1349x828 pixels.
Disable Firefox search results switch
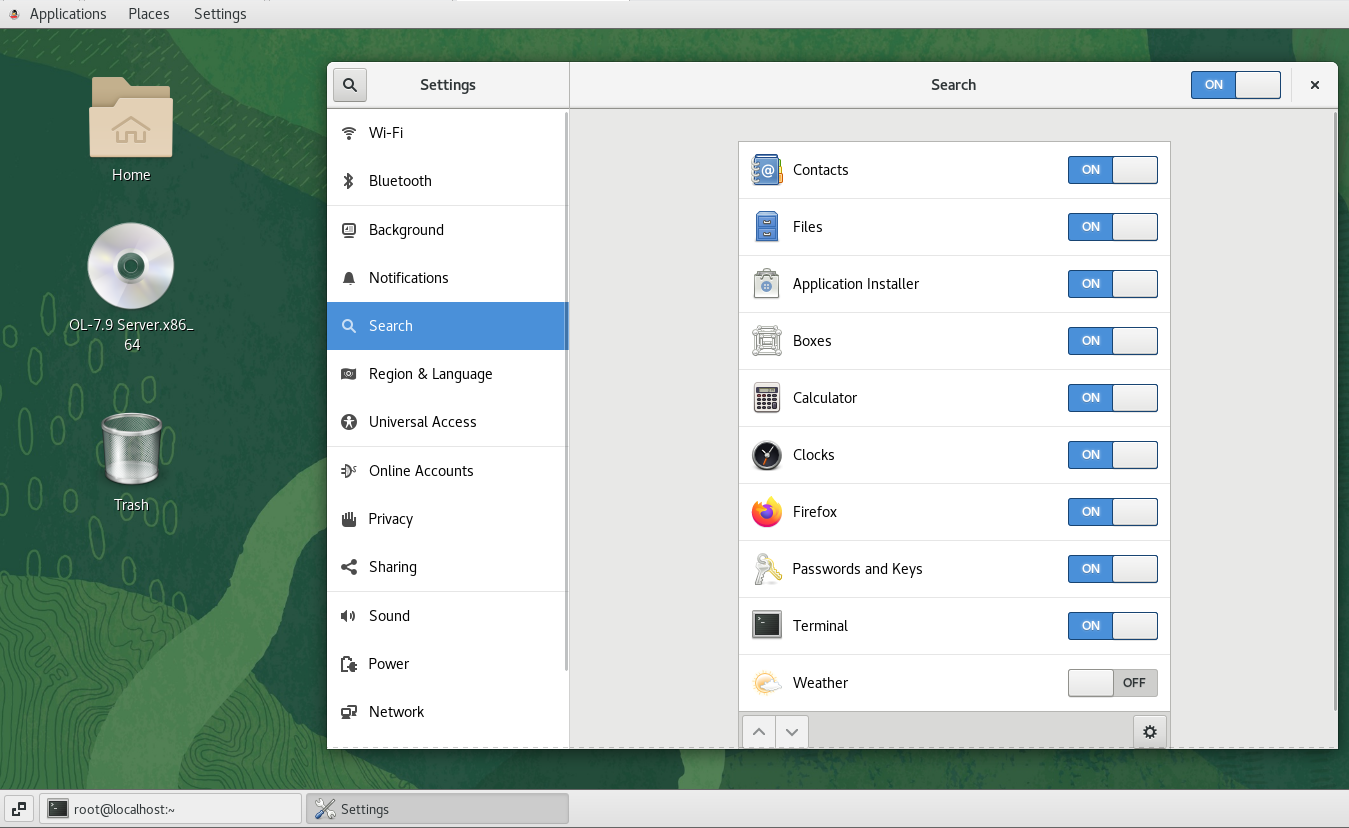click(1113, 512)
